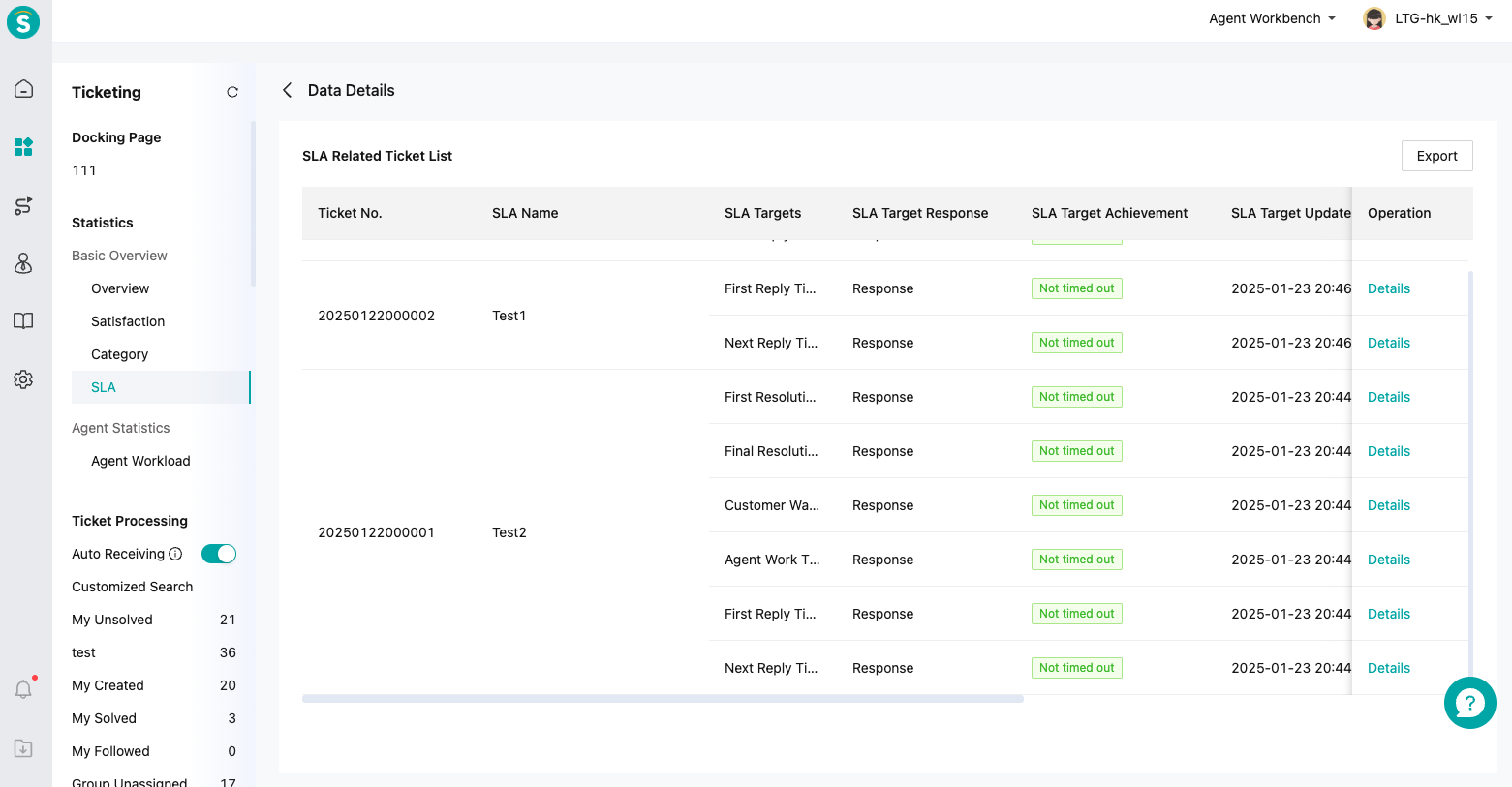
Task: Click SLA name Test1
Action: [509, 316]
